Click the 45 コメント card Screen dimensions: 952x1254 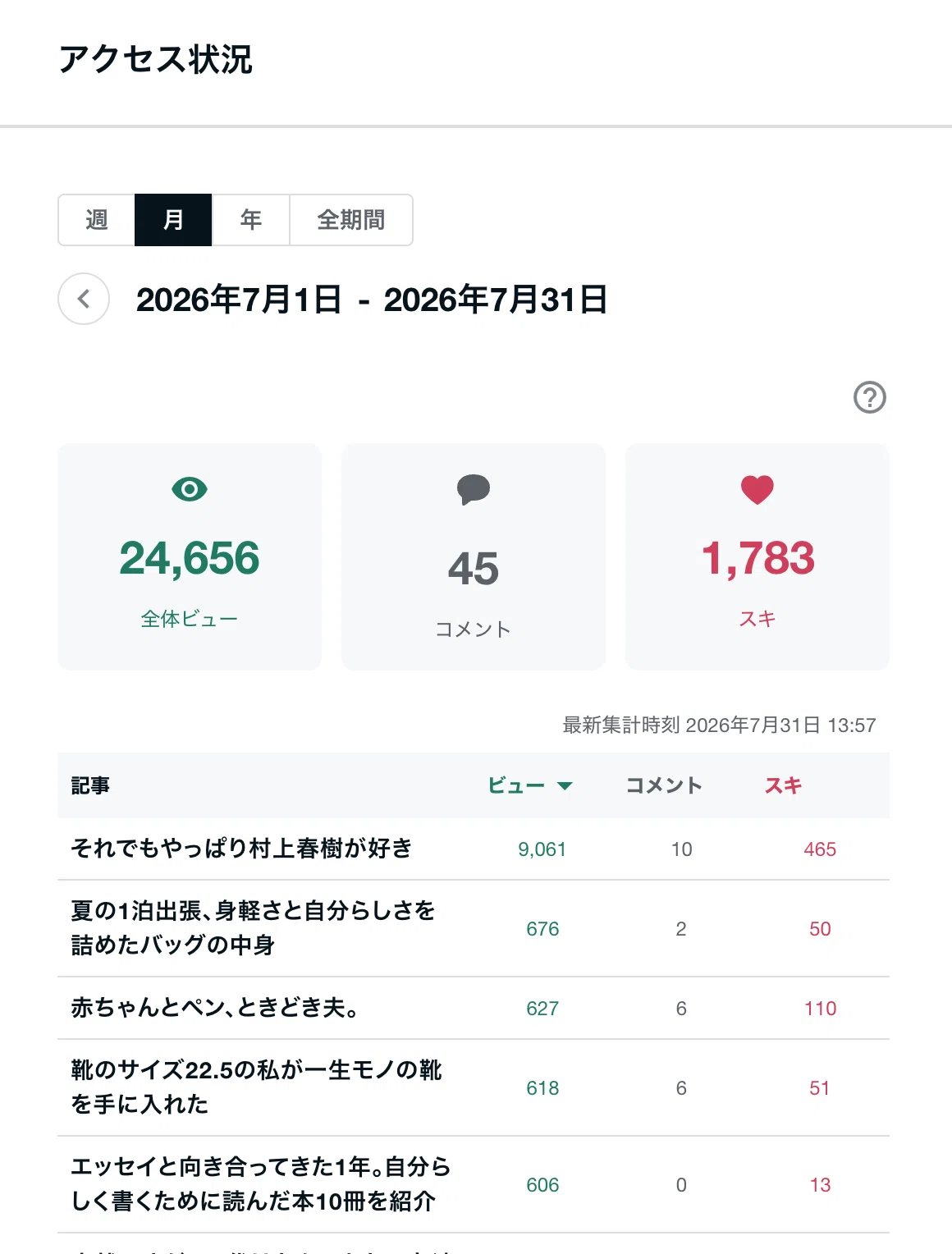point(474,557)
